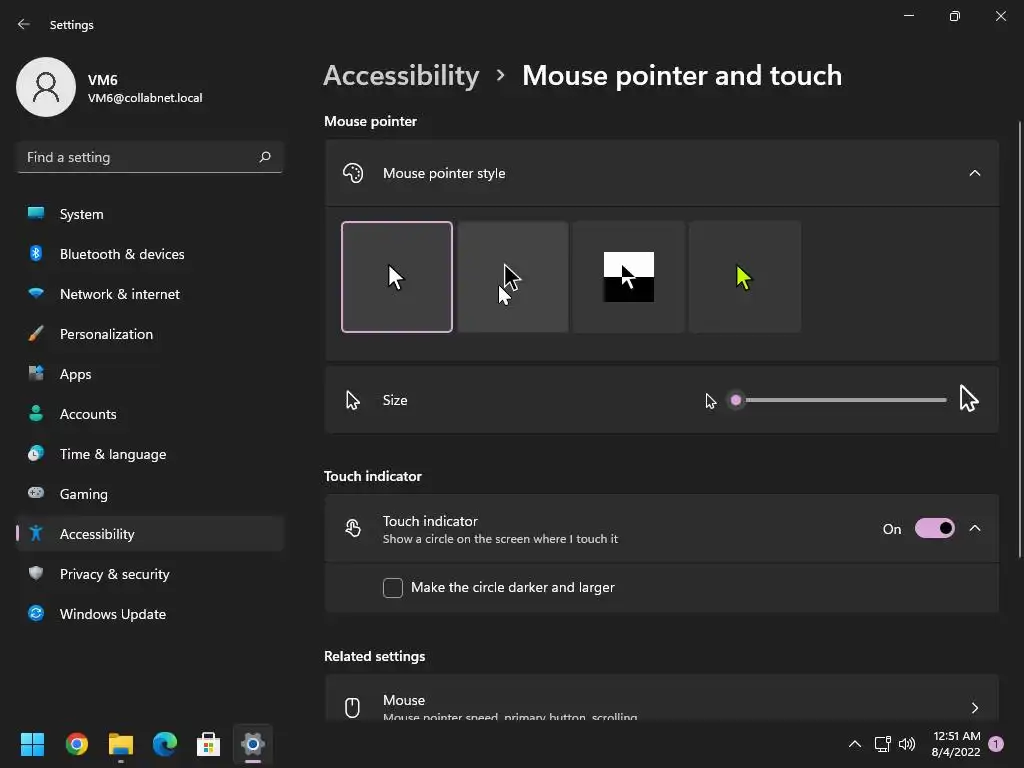The width and height of the screenshot is (1024, 768).
Task: Click Accessibility breadcrumb link
Action: pyautogui.click(x=401, y=76)
